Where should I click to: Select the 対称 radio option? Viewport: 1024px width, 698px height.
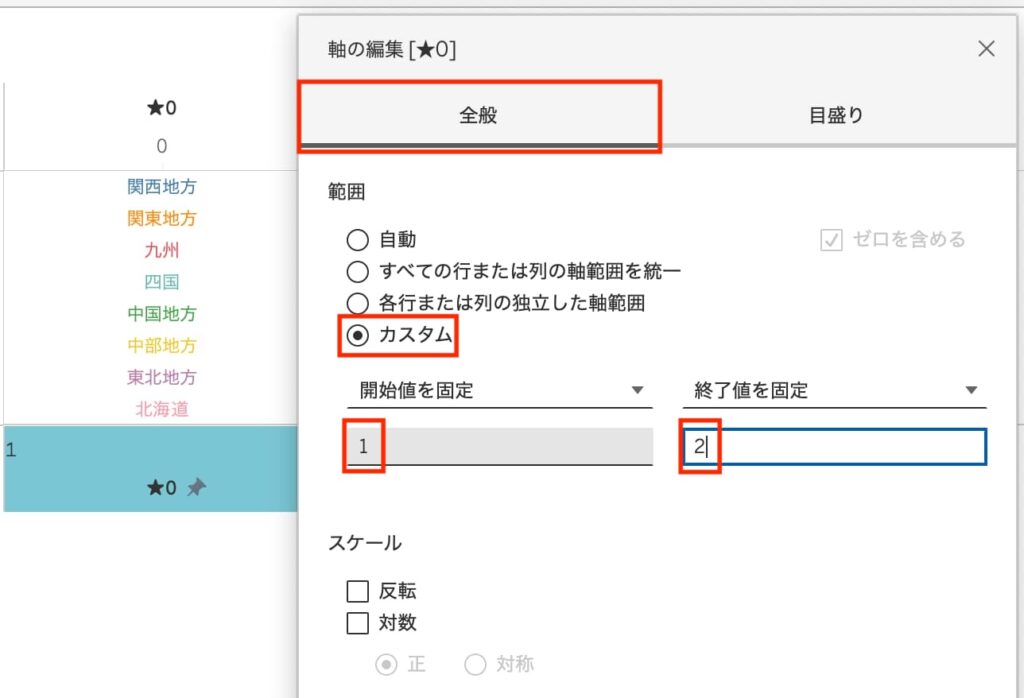475,664
